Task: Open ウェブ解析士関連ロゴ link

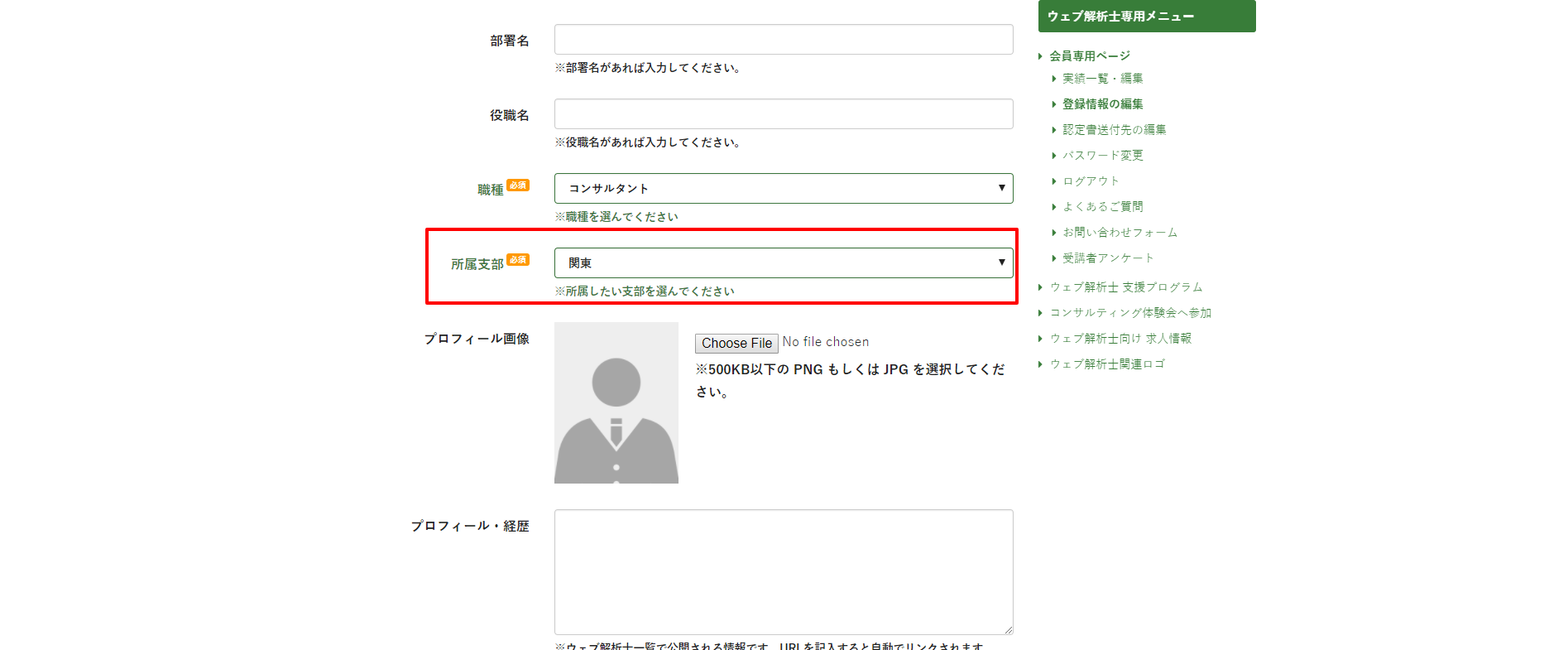Action: click(1107, 364)
